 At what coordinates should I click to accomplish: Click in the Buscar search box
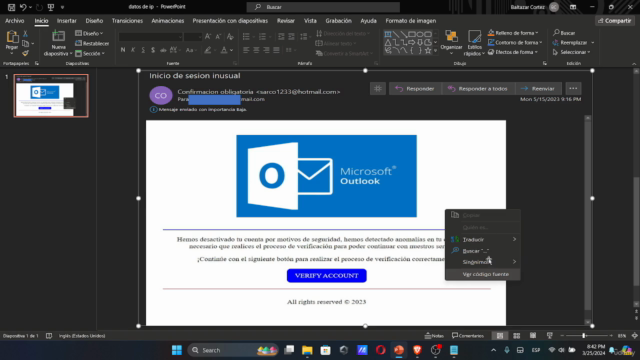(x=323, y=7)
